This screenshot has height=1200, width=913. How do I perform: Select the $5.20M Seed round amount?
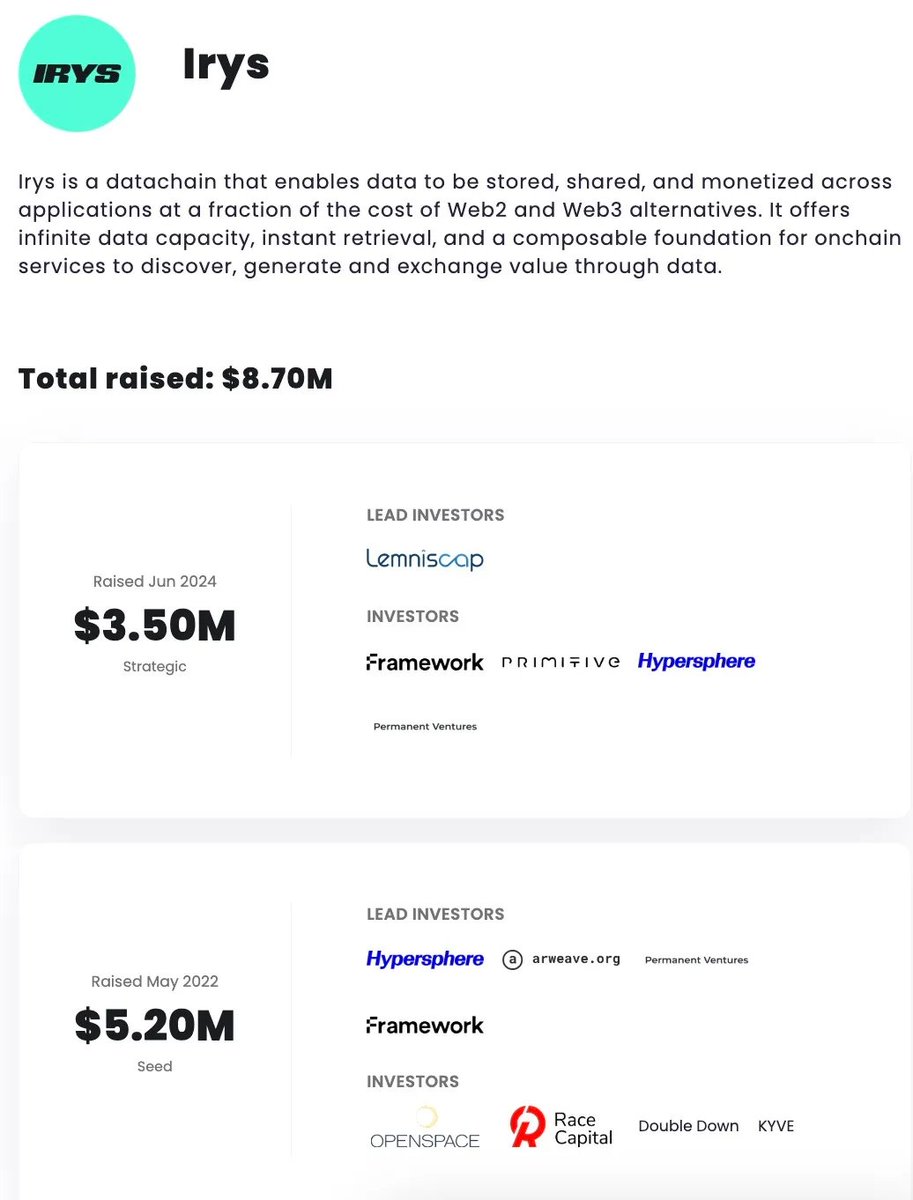[x=155, y=1026]
